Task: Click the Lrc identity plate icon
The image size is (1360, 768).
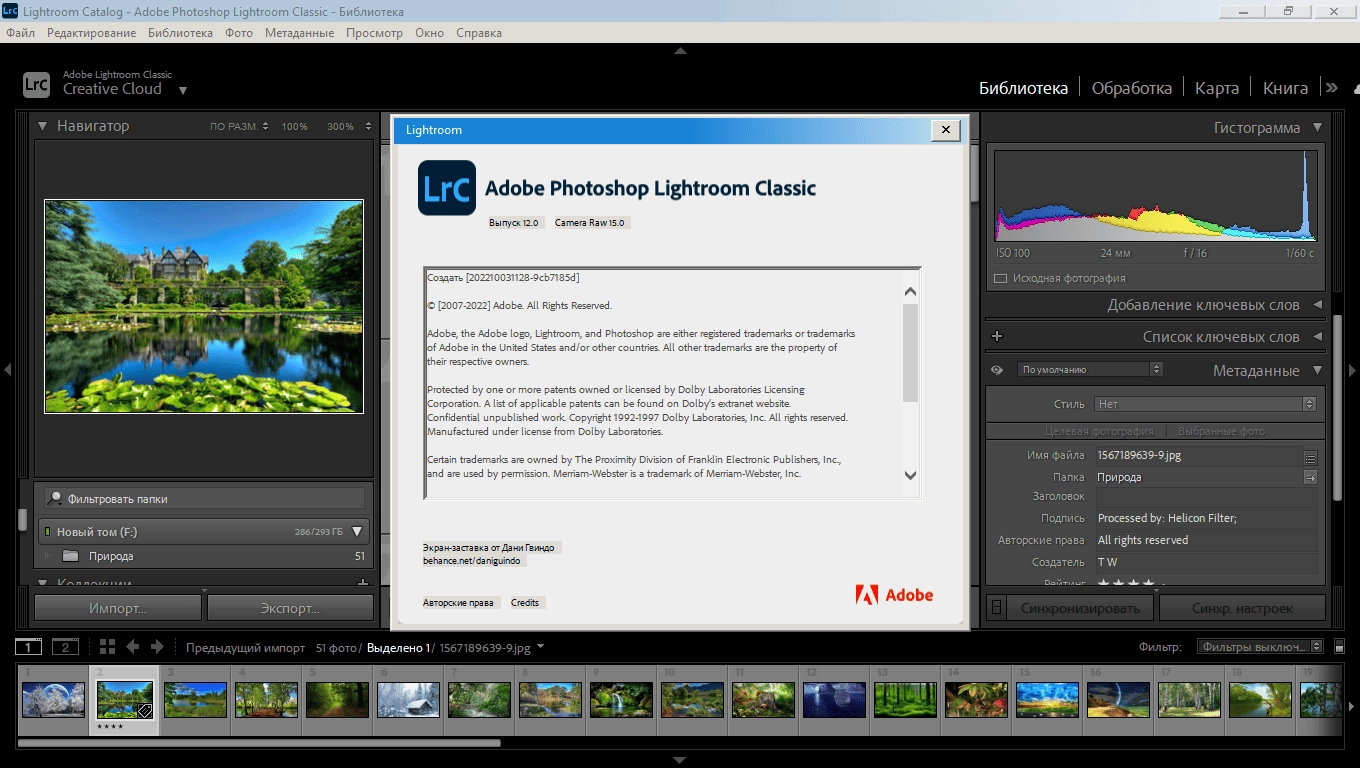Action: point(37,84)
